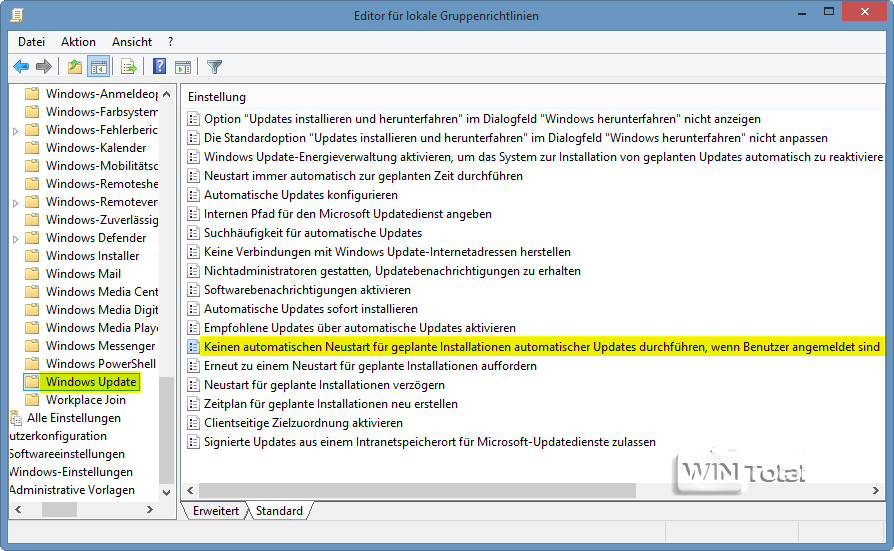894x551 pixels.
Task: Switch to the Erweitert tab
Action: 216,511
